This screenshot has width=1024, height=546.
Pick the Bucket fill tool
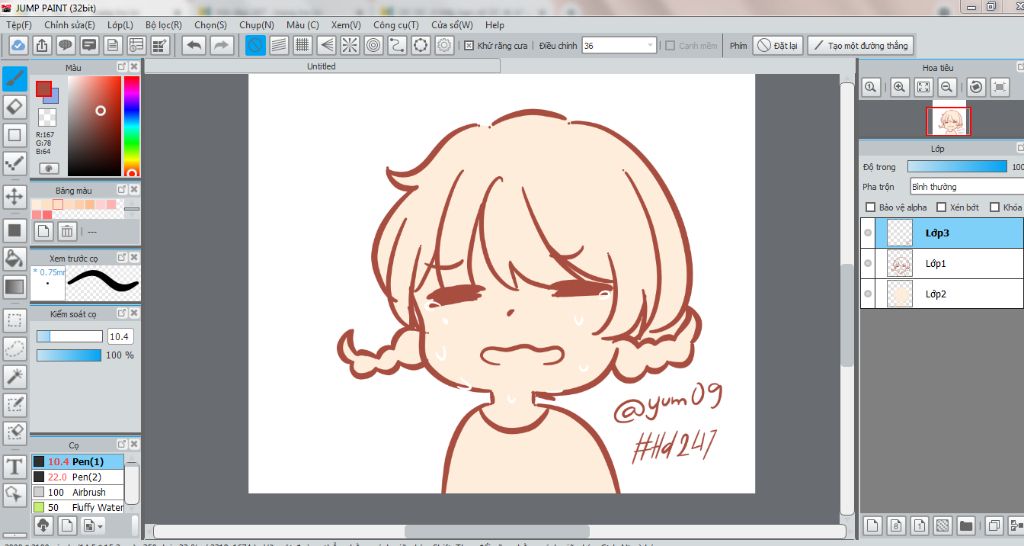point(14,258)
